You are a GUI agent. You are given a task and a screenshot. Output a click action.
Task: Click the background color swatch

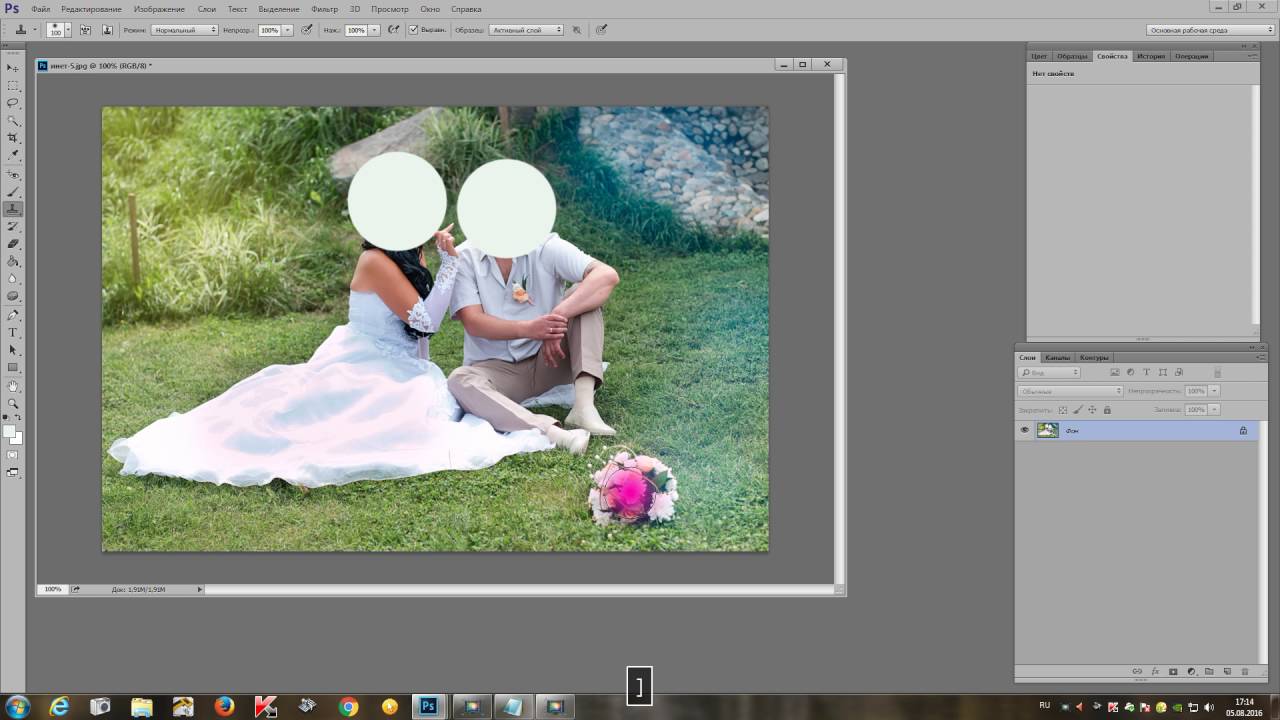(x=17, y=438)
